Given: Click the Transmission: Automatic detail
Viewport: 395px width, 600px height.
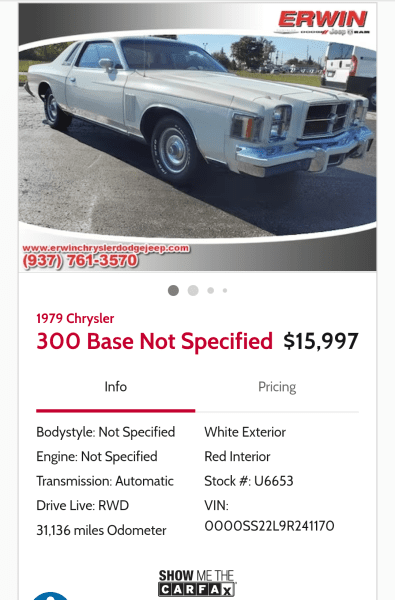Looking at the screenshot, I should click(x=105, y=481).
